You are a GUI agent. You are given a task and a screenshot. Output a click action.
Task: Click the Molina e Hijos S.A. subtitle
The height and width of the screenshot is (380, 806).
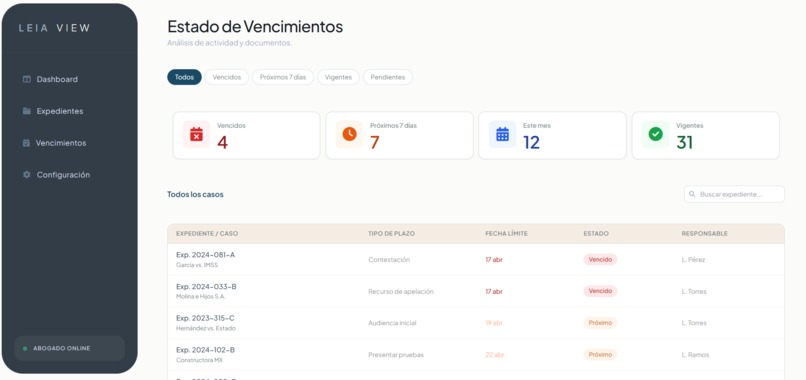(x=200, y=297)
